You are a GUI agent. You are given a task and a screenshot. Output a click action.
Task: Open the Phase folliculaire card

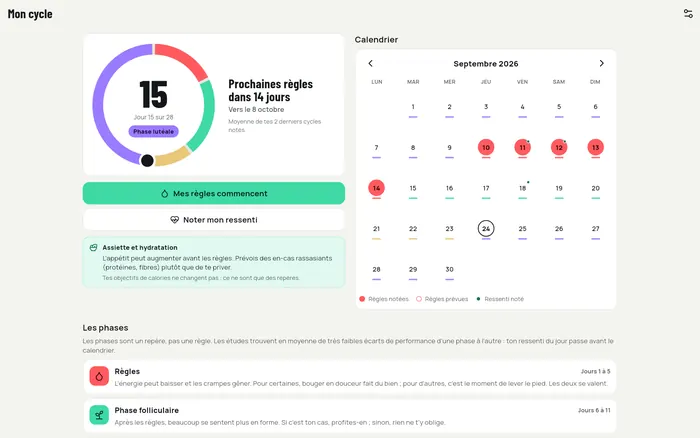coord(350,416)
